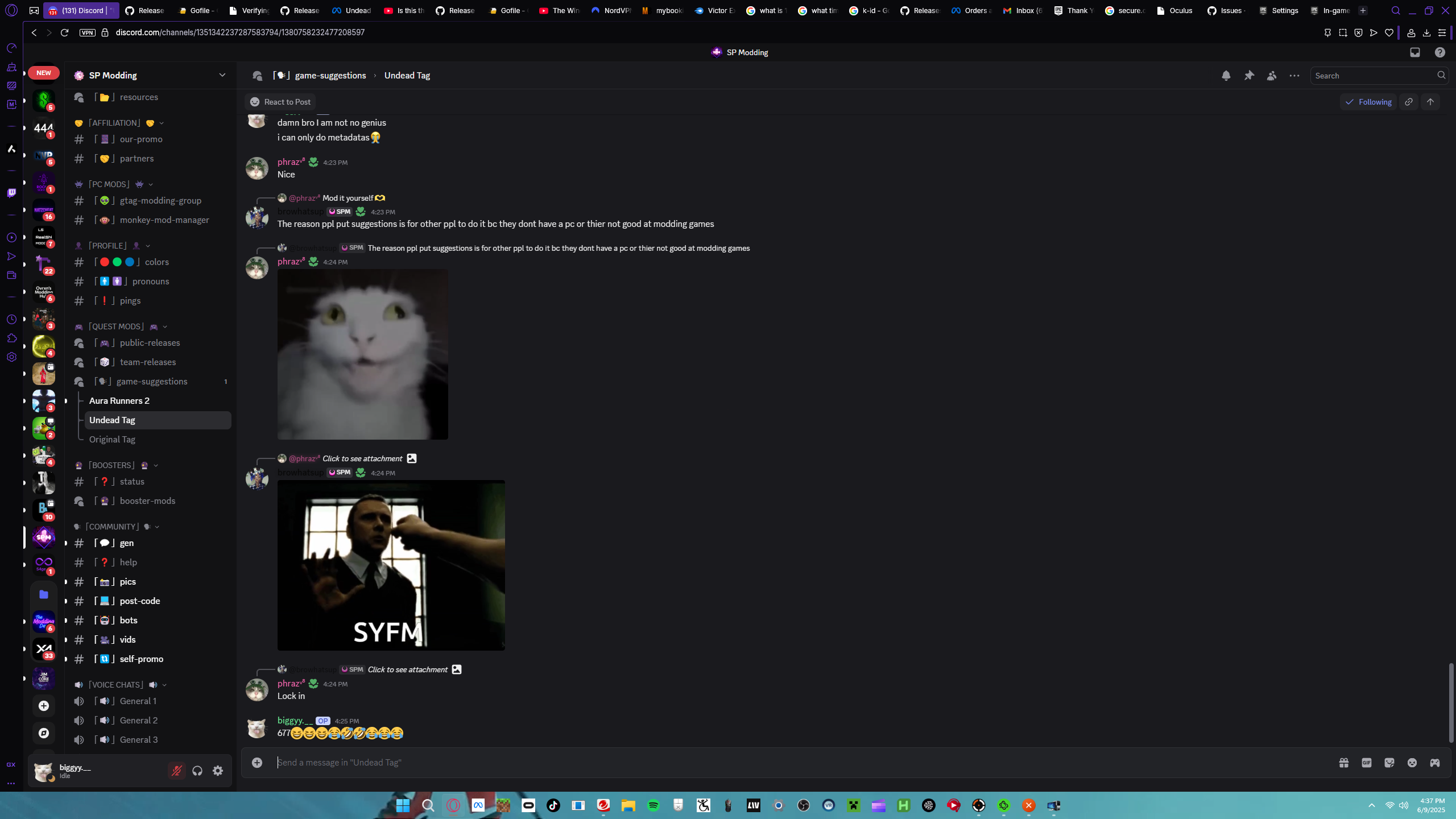
Task: Collapse the QUEST MODS category
Action: click(116, 326)
